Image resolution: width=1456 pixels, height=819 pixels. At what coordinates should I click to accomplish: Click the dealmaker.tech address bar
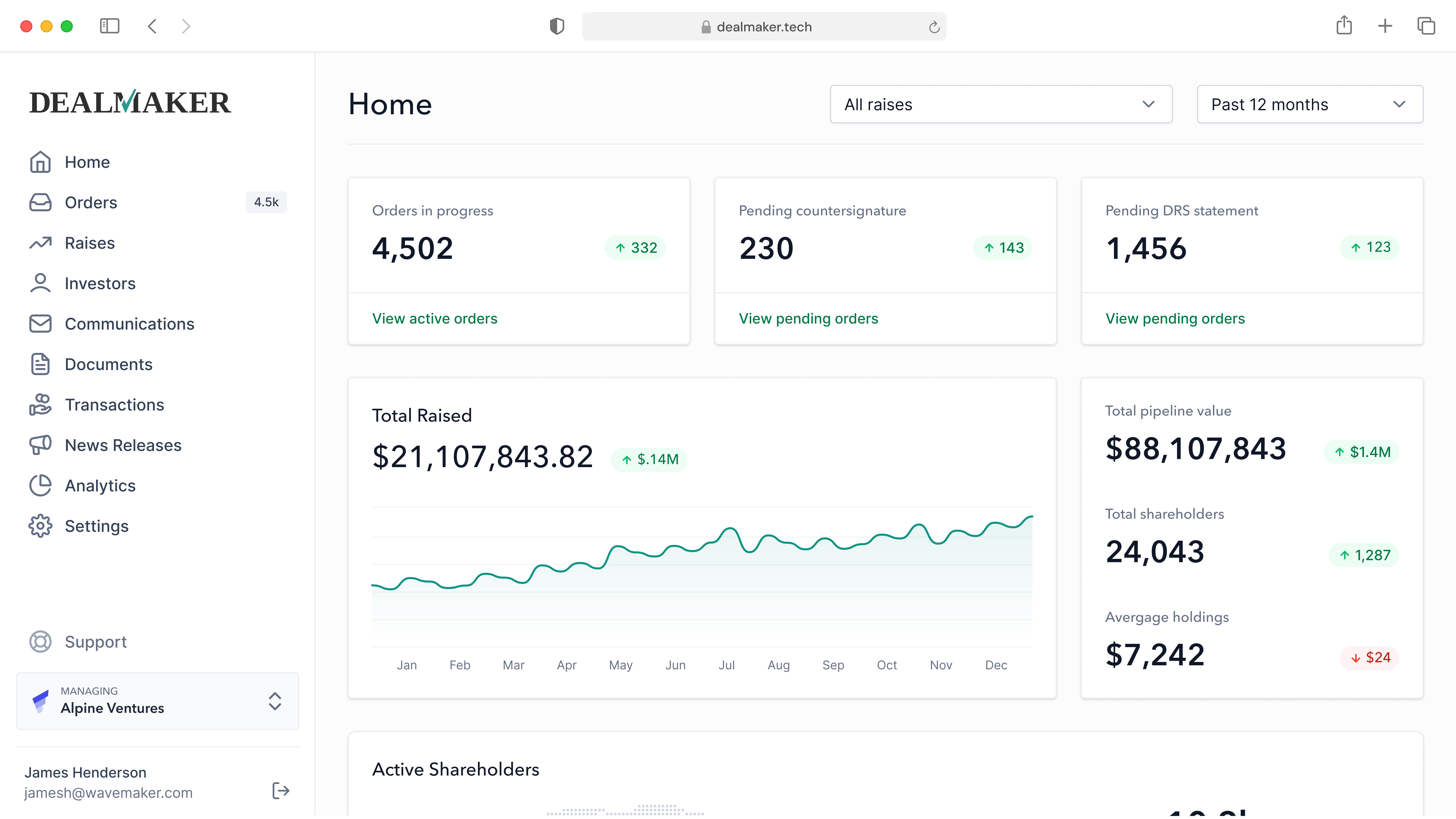tap(764, 27)
